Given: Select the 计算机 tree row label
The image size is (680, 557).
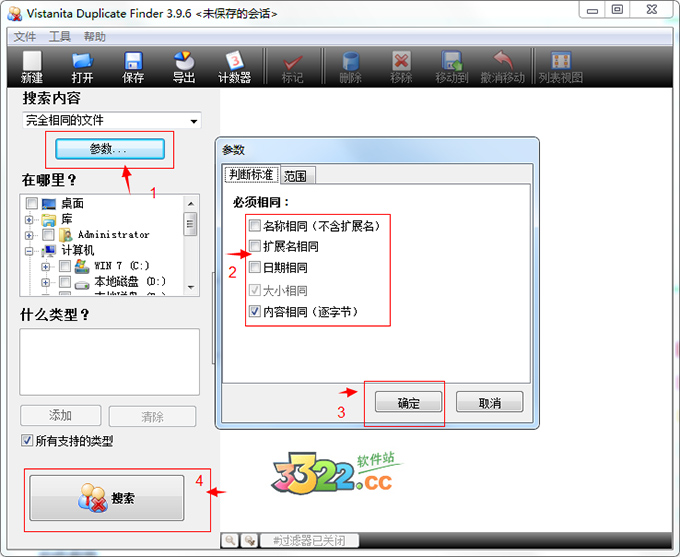Looking at the screenshot, I should tap(78, 250).
